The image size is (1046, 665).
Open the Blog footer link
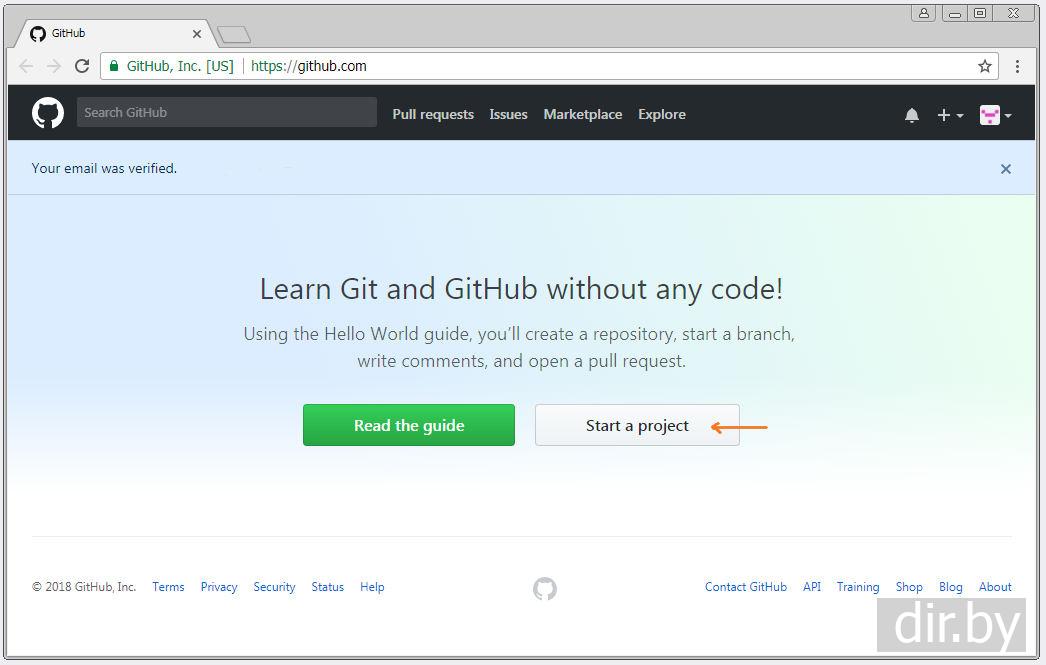click(951, 587)
